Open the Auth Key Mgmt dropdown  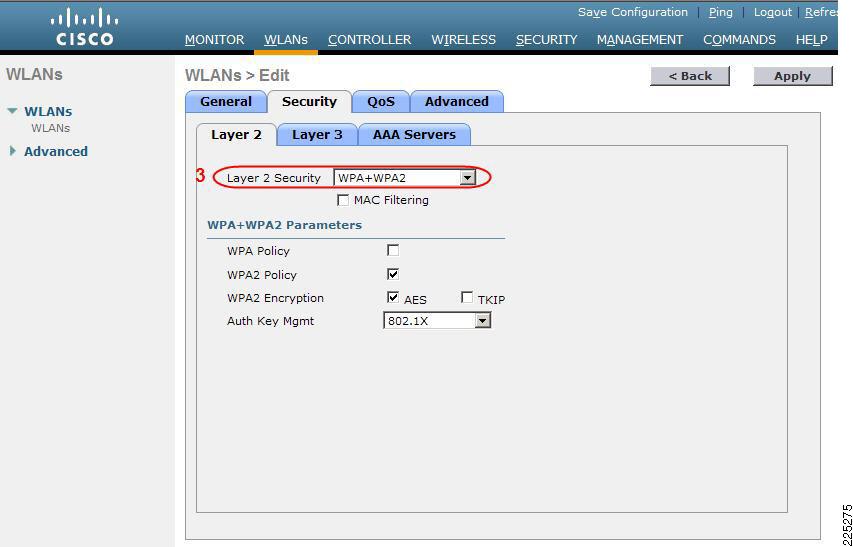pyautogui.click(x=437, y=321)
